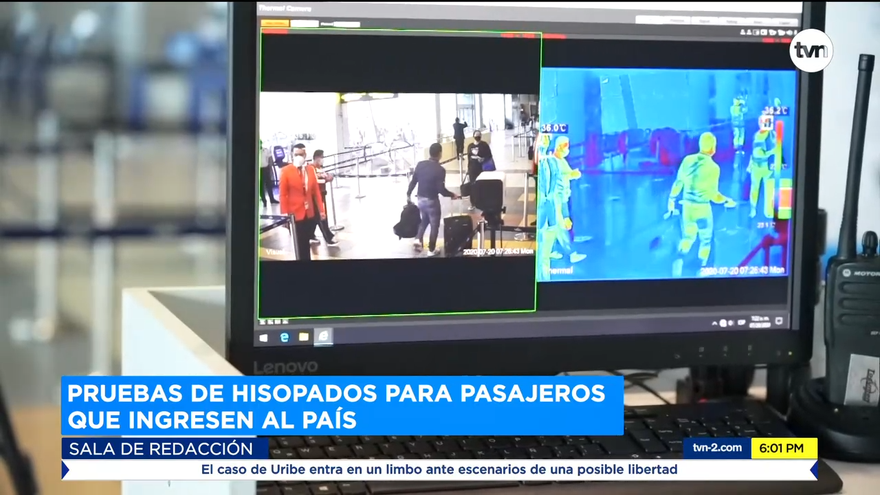880x495 pixels.
Task: Click the yellow highlighted tab above the video pane
Action: [275, 23]
